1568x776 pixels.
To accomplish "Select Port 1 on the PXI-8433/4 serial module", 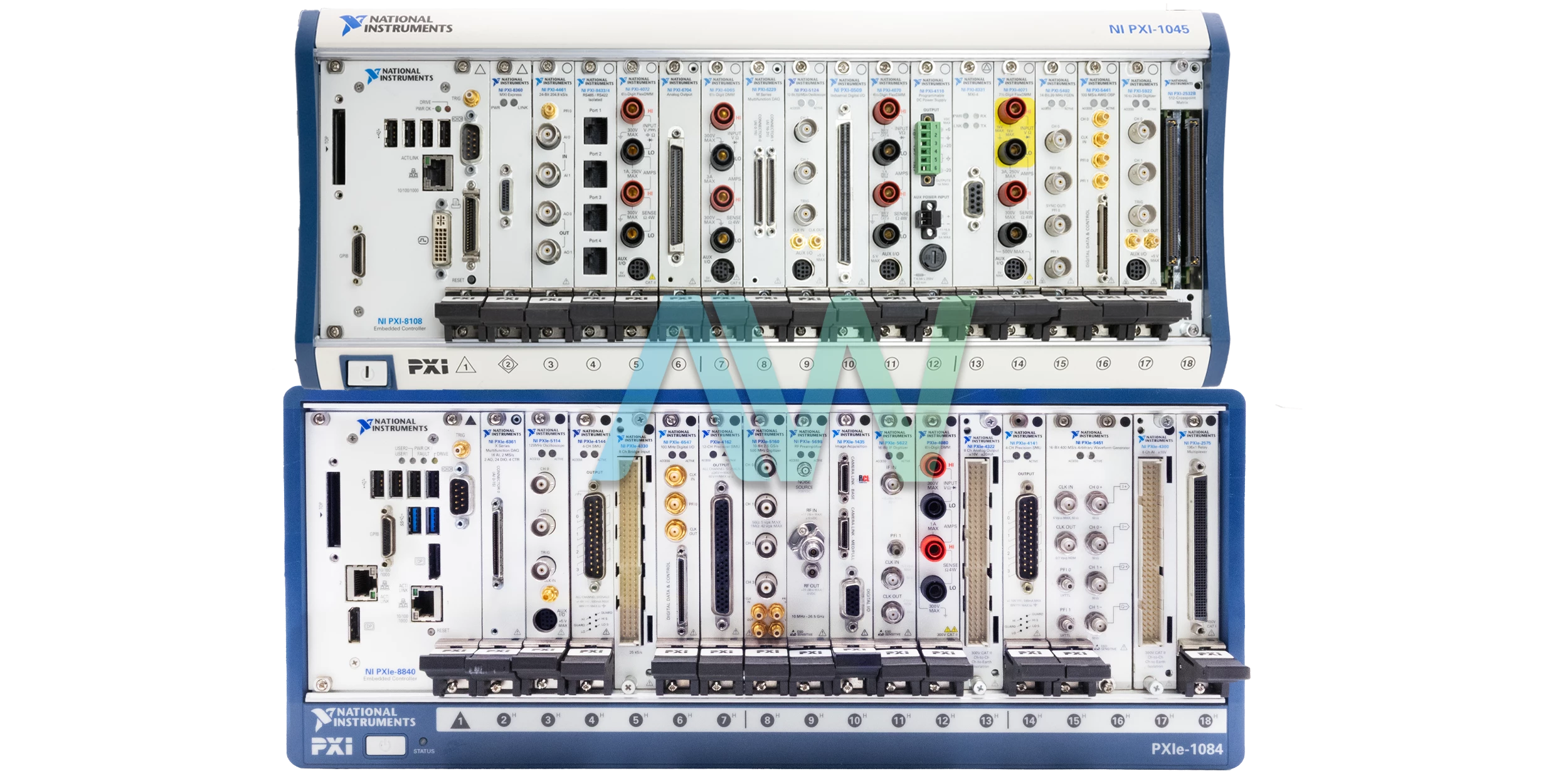I will (595, 130).
